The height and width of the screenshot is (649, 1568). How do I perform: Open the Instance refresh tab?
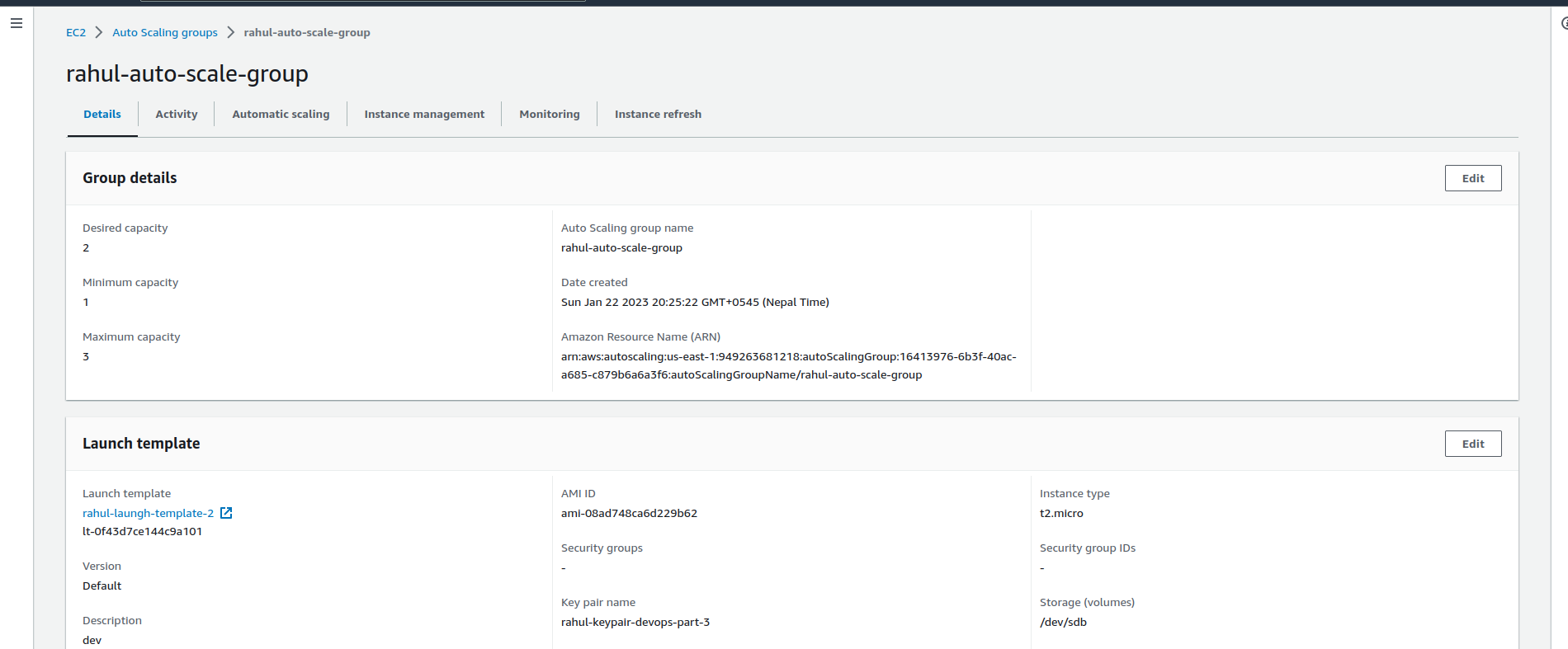point(658,115)
